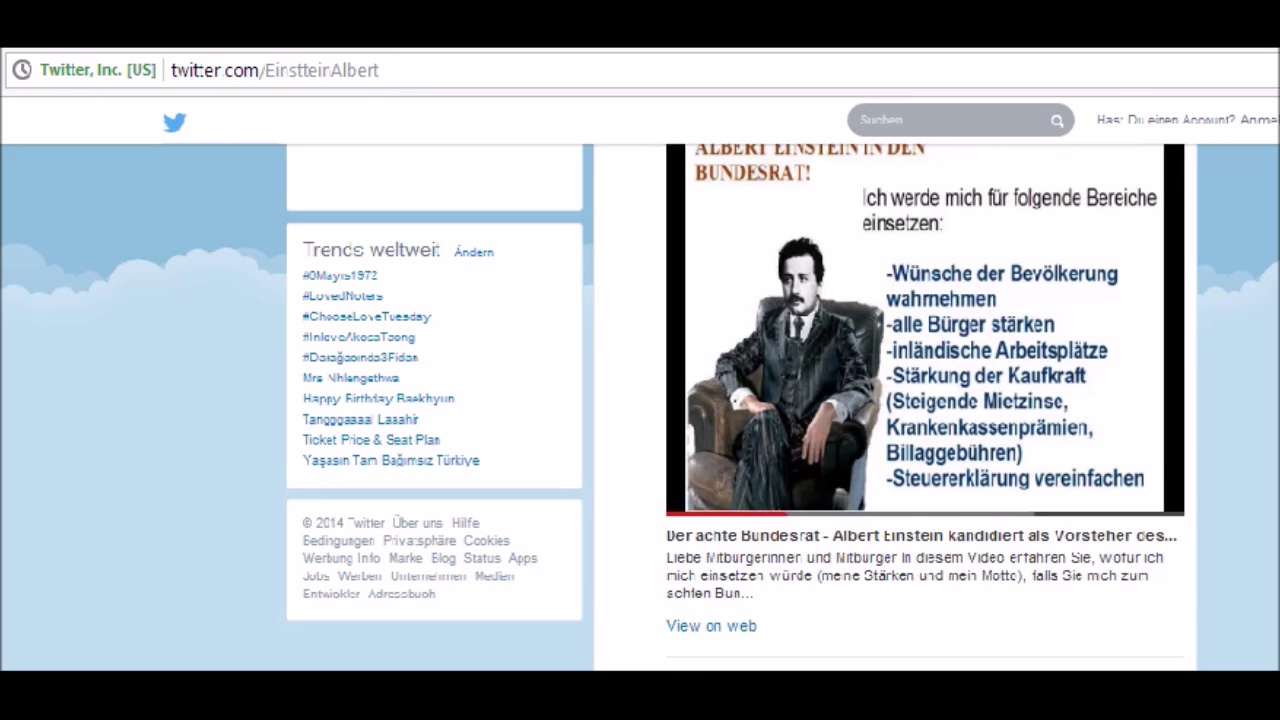Click the Twitter bird logo

tap(175, 122)
